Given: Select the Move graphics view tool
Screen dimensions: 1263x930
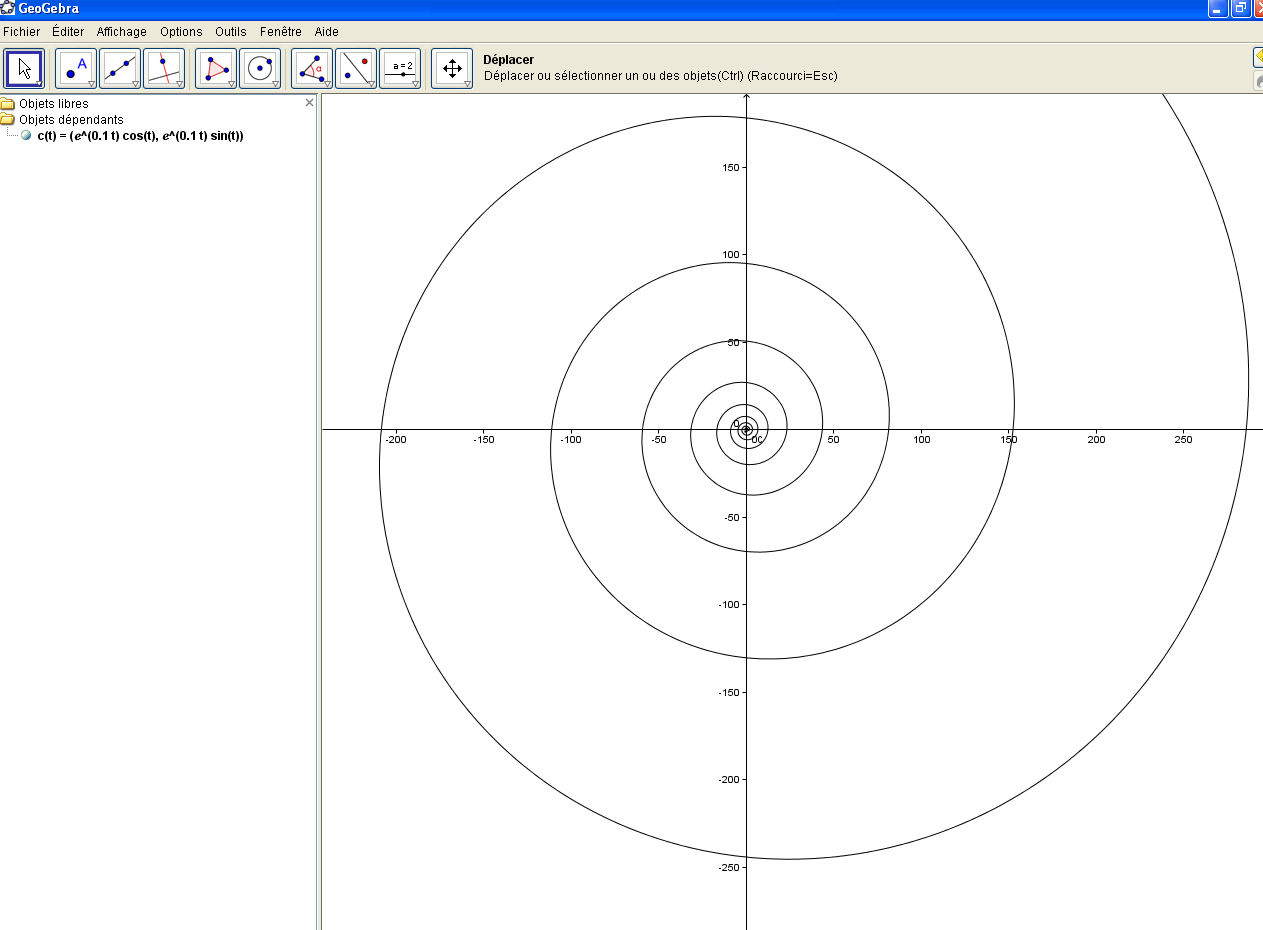Looking at the screenshot, I should [452, 69].
